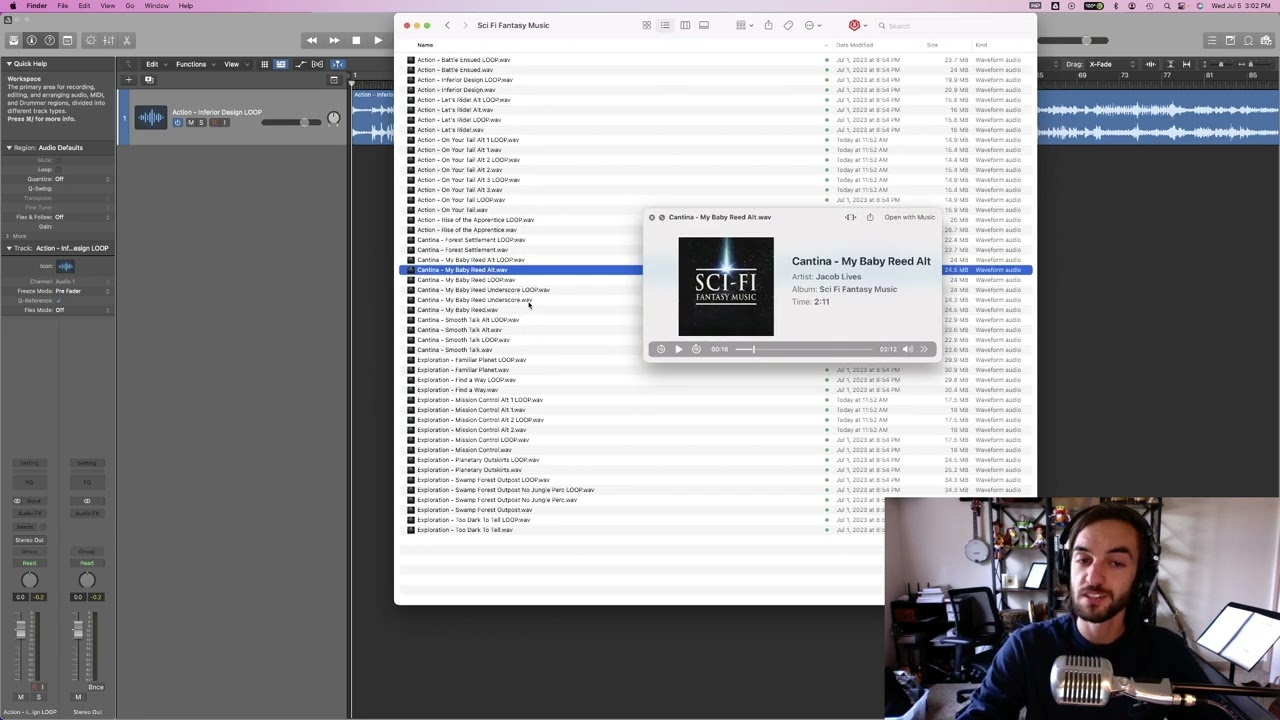1280x720 pixels.
Task: Share from the Quick Look preview window
Action: pos(870,217)
